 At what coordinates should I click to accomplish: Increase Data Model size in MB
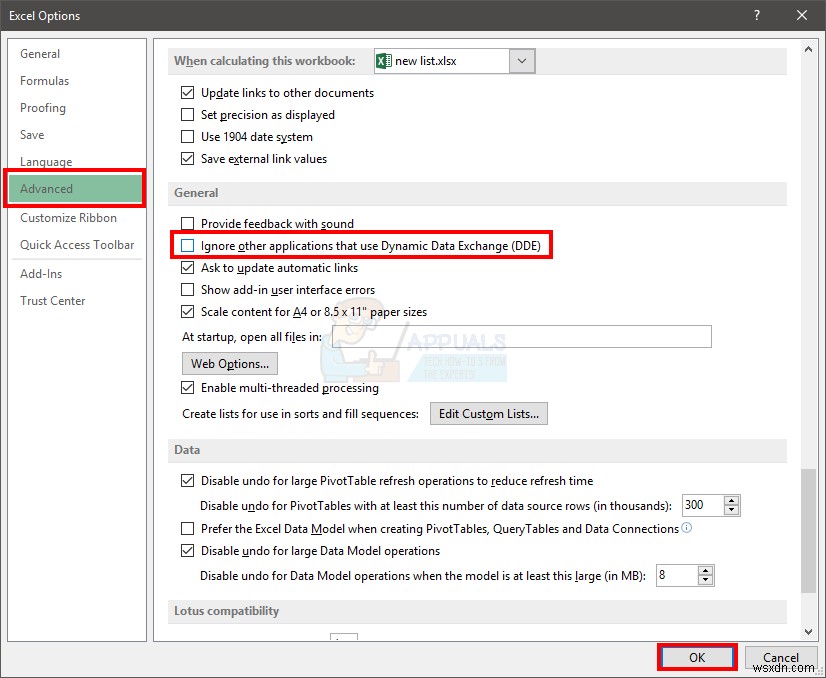pos(705,571)
